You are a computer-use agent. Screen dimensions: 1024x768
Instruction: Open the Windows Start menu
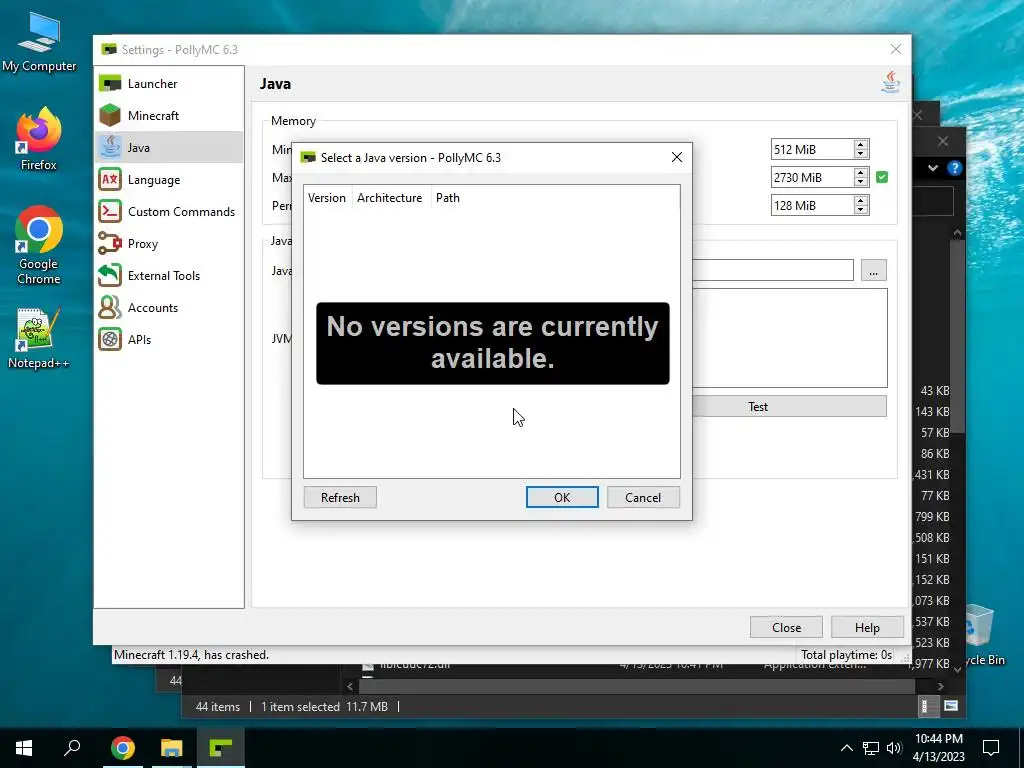tap(24, 748)
